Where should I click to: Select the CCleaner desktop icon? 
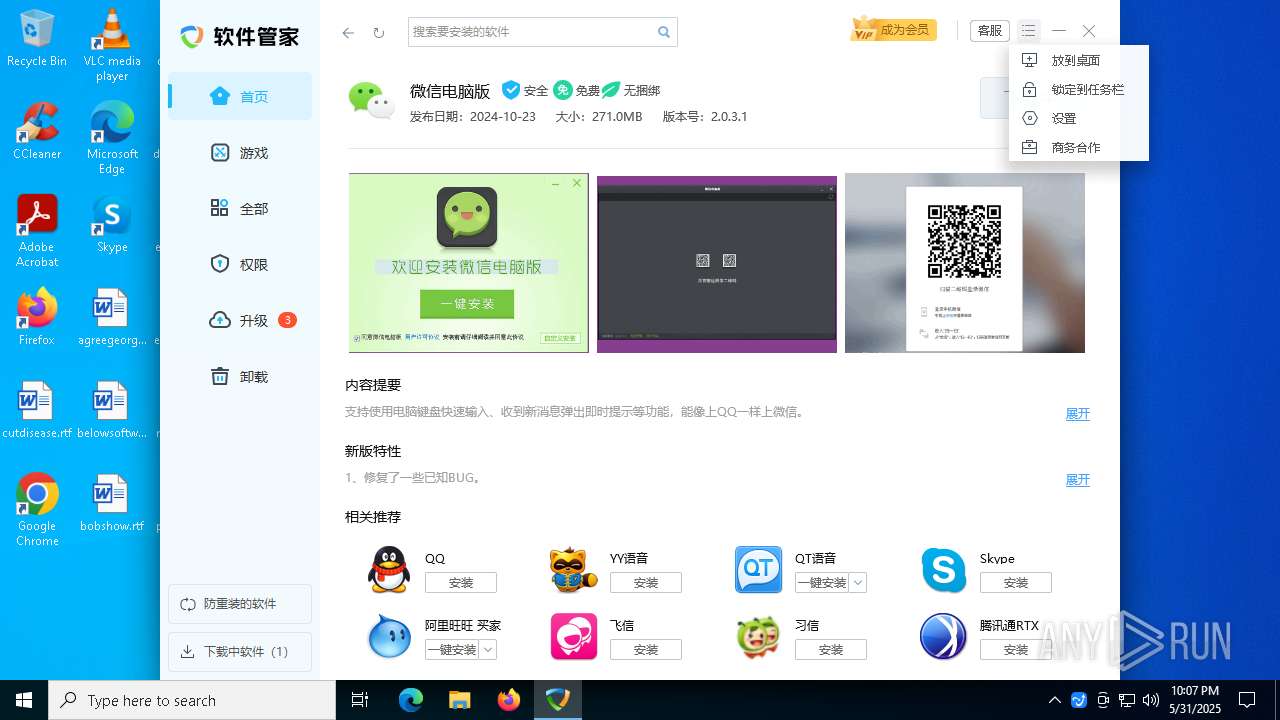coord(37,131)
